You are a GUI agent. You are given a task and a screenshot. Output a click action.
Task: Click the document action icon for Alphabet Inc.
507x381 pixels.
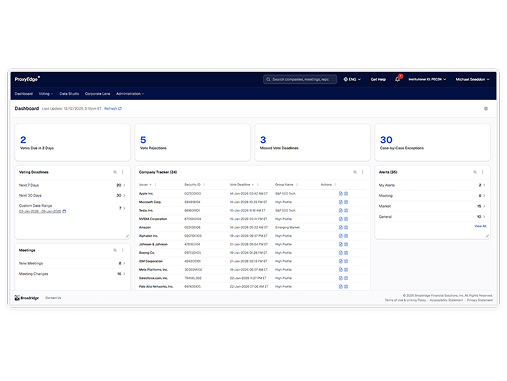click(341, 236)
